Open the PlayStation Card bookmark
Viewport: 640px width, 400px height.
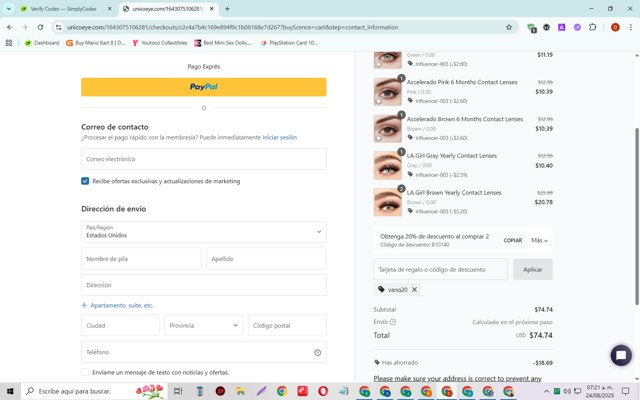coord(289,43)
